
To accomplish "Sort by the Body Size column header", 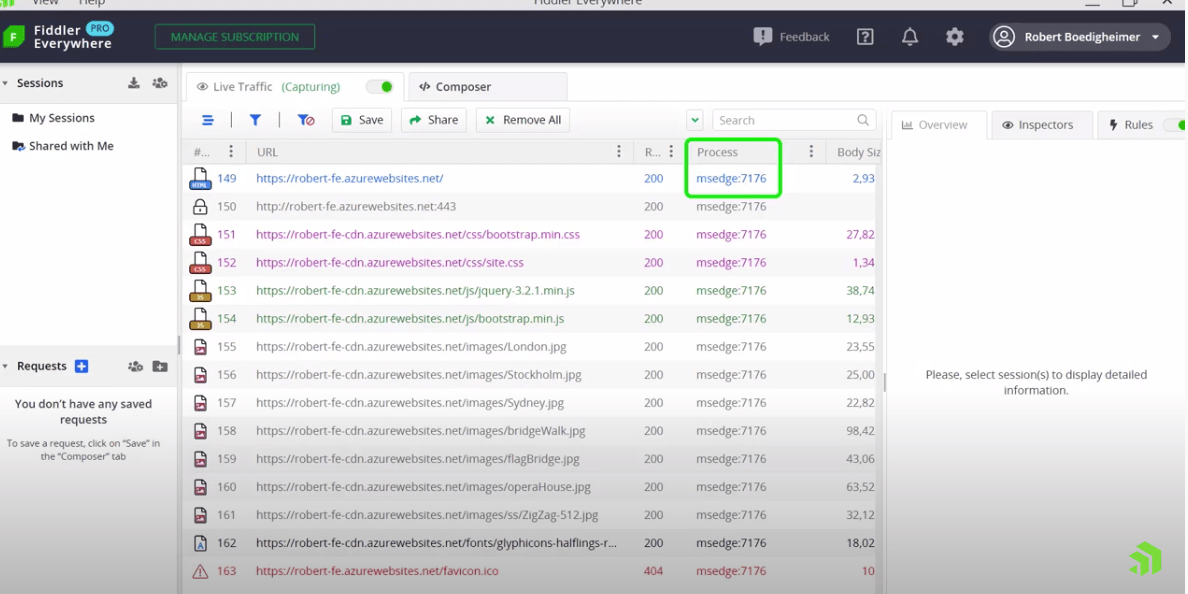I will pos(858,152).
